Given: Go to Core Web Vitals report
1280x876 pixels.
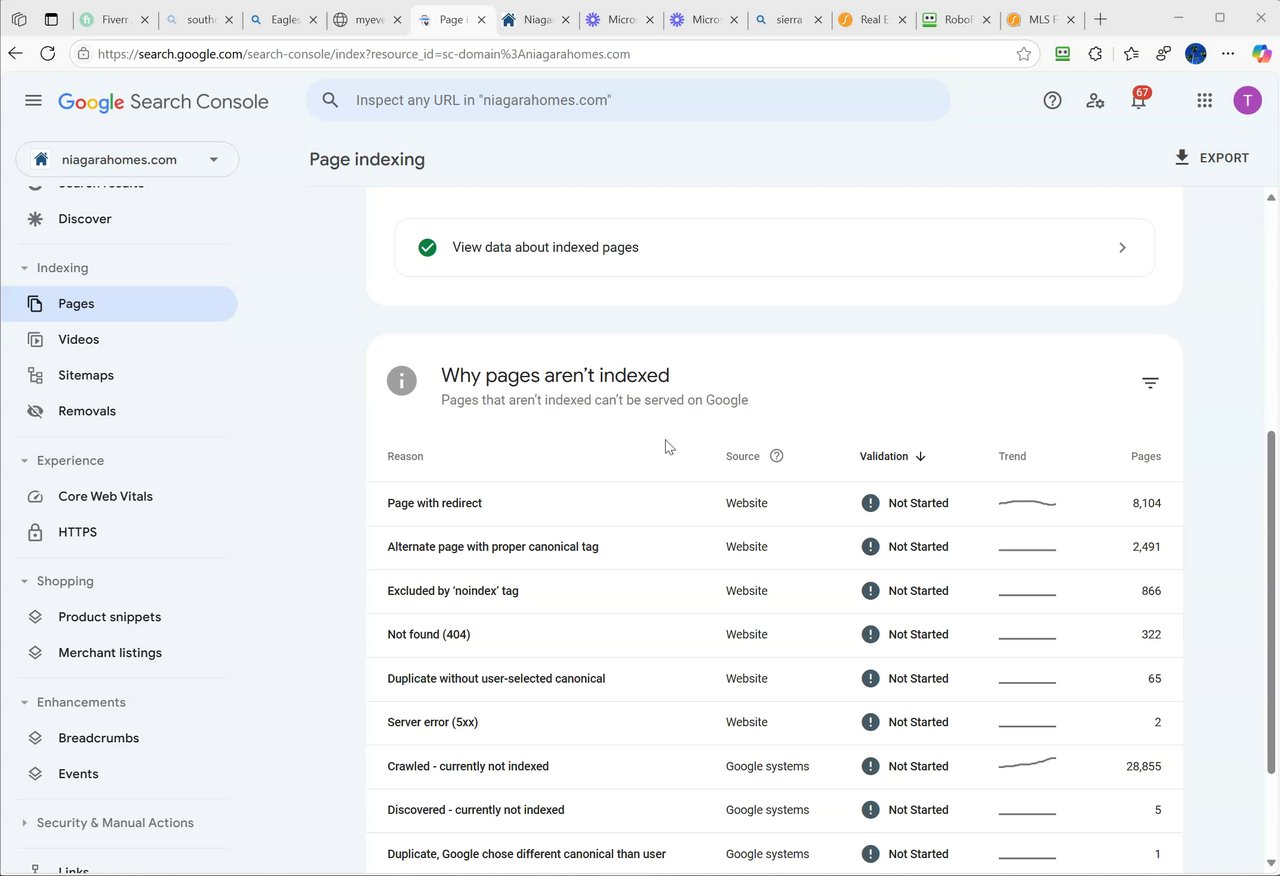Looking at the screenshot, I should click(105, 496).
